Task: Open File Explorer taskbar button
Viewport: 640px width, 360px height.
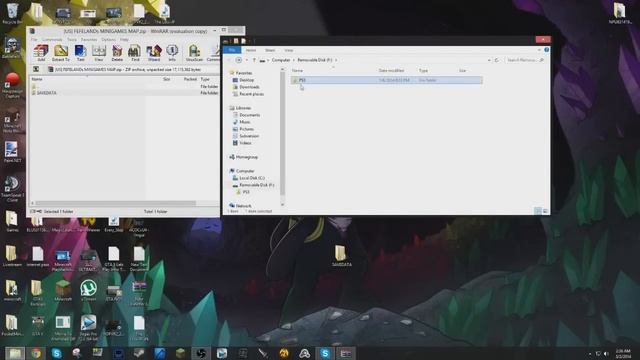Action: tap(15, 353)
